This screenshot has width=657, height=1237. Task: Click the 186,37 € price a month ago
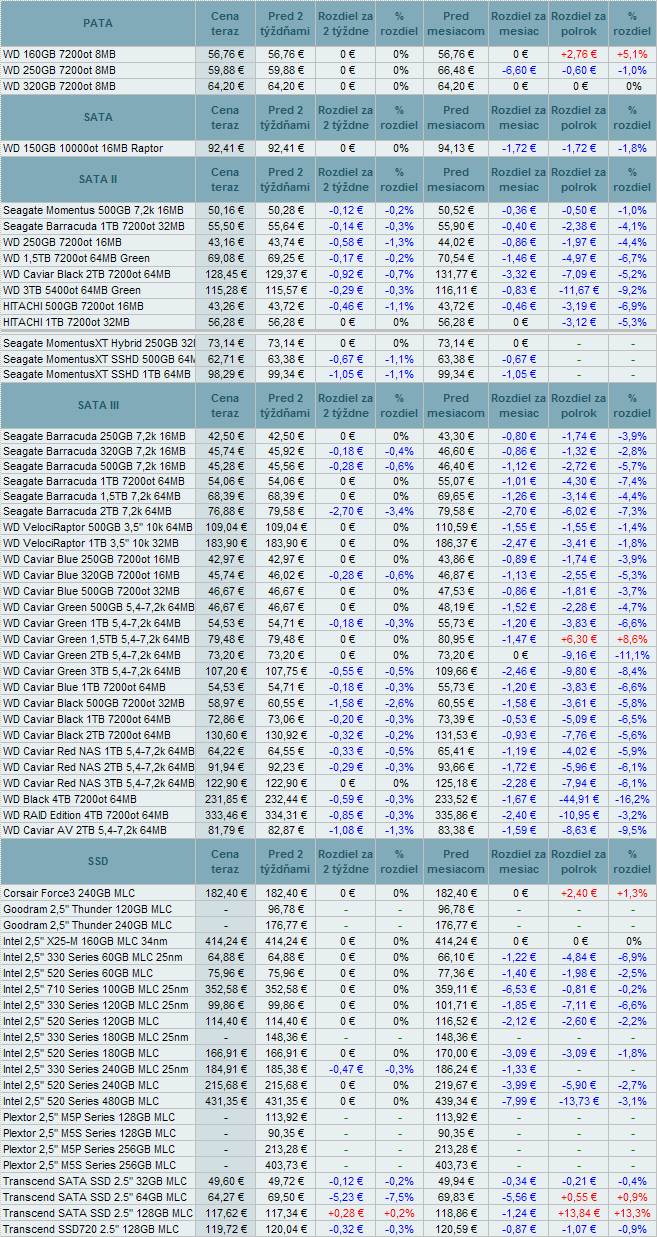[456, 542]
